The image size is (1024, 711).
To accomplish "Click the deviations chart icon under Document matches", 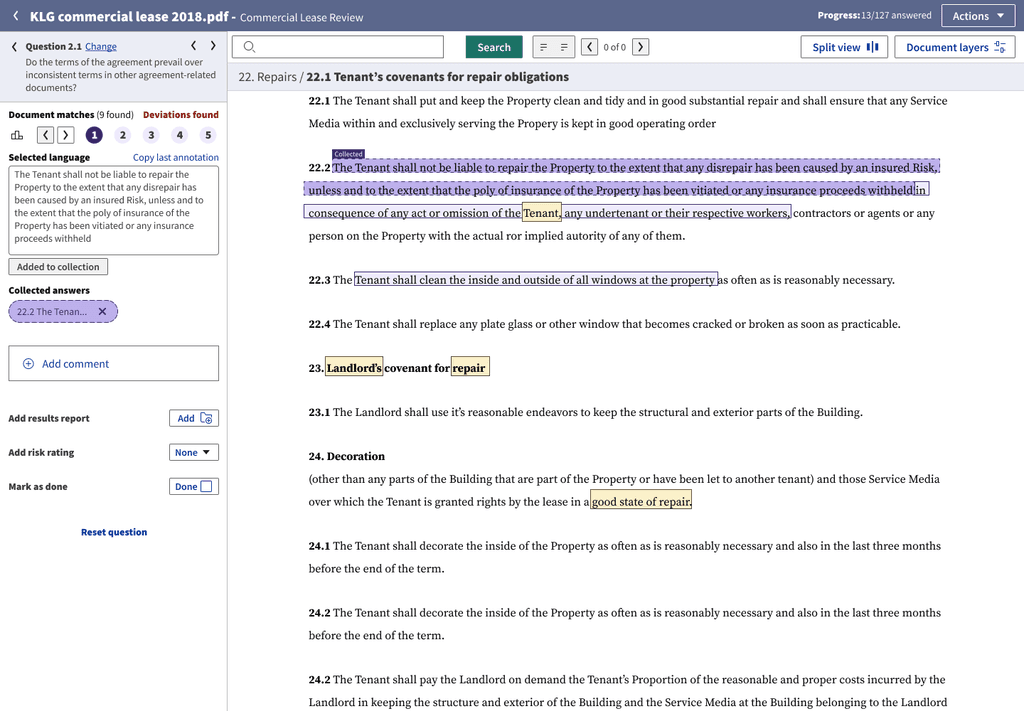I will (x=17, y=135).
